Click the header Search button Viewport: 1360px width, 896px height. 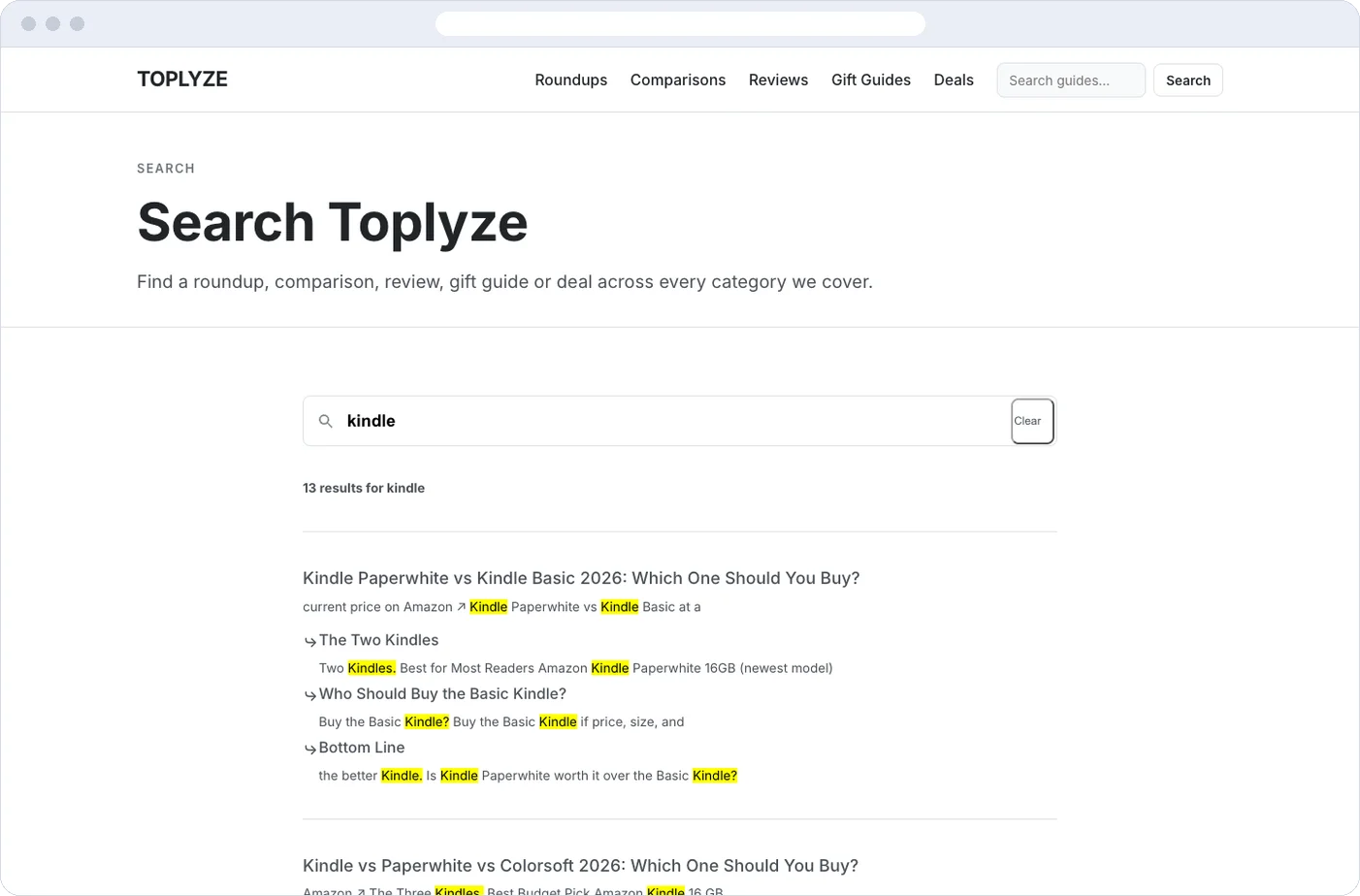(x=1188, y=80)
